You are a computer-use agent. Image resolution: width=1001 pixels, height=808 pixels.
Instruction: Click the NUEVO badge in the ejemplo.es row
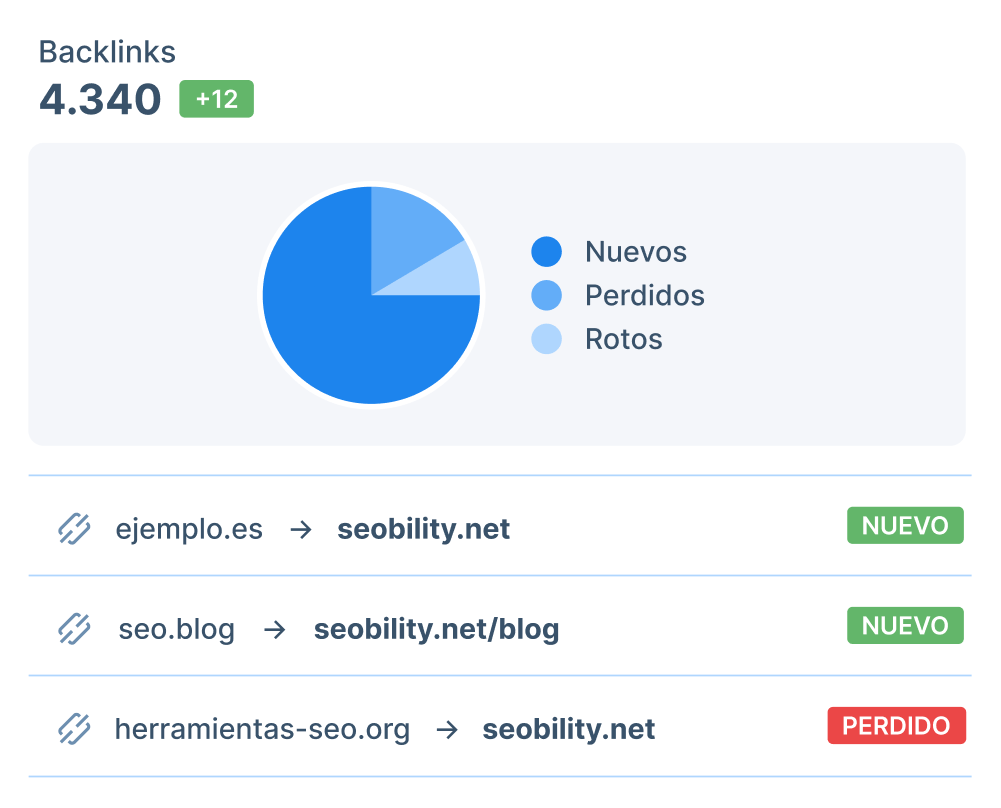(x=905, y=526)
